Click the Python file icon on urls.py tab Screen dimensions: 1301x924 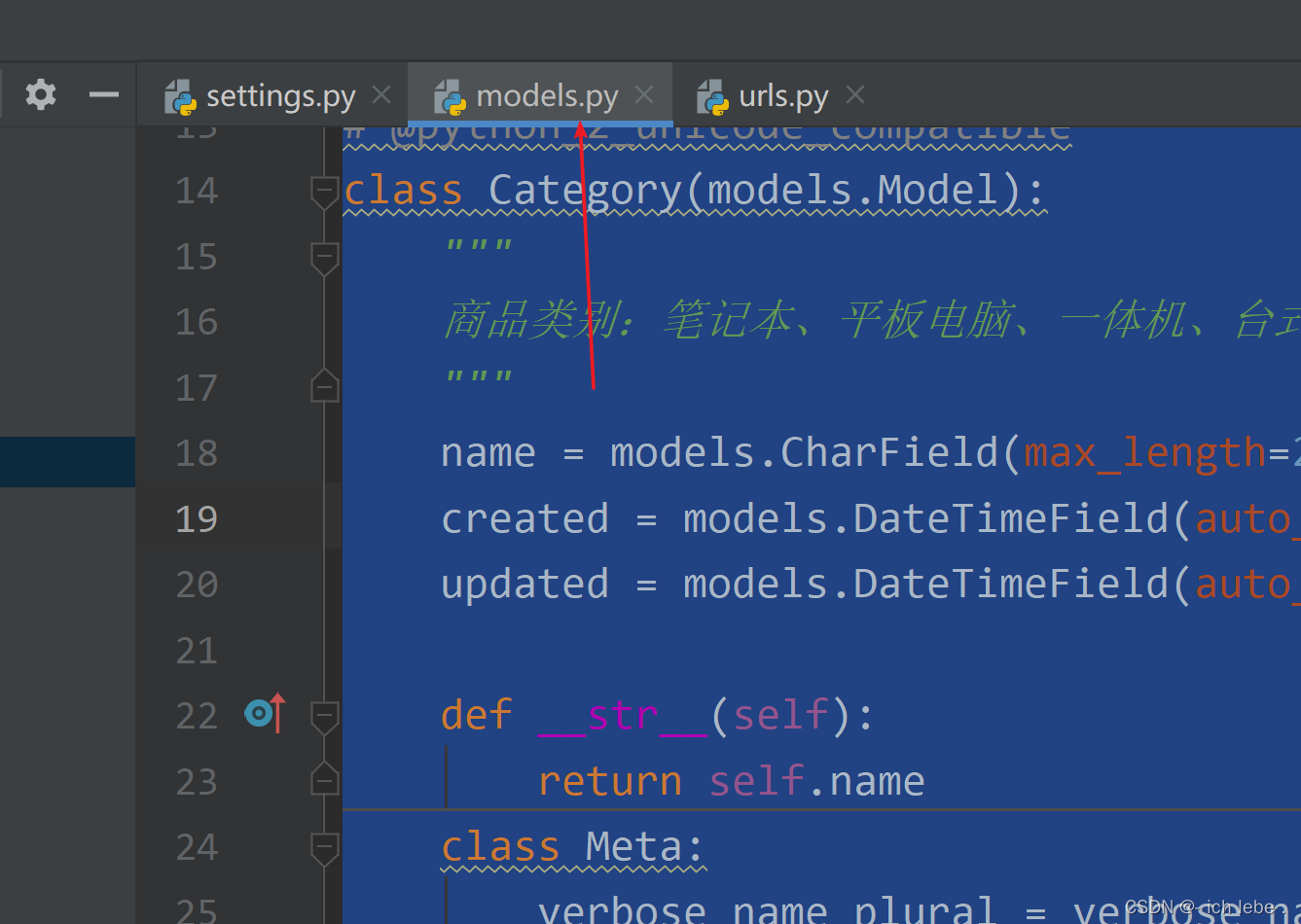coord(712,97)
